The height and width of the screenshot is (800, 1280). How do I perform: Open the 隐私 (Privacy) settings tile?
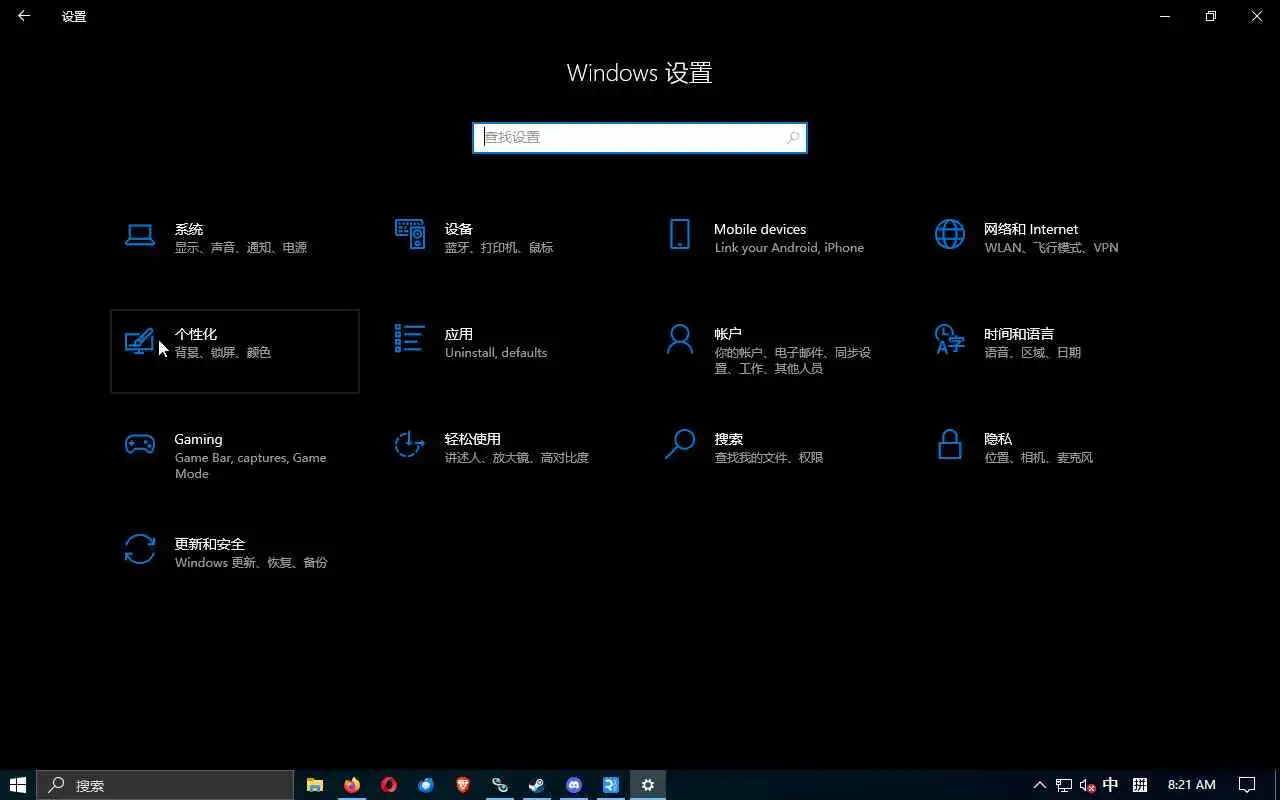click(x=1044, y=456)
